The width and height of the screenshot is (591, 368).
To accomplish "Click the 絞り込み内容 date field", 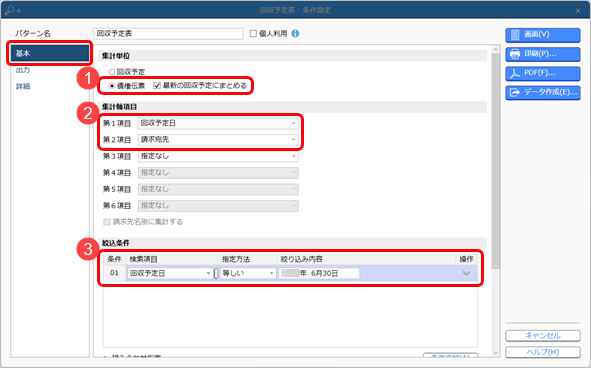I will [319, 273].
